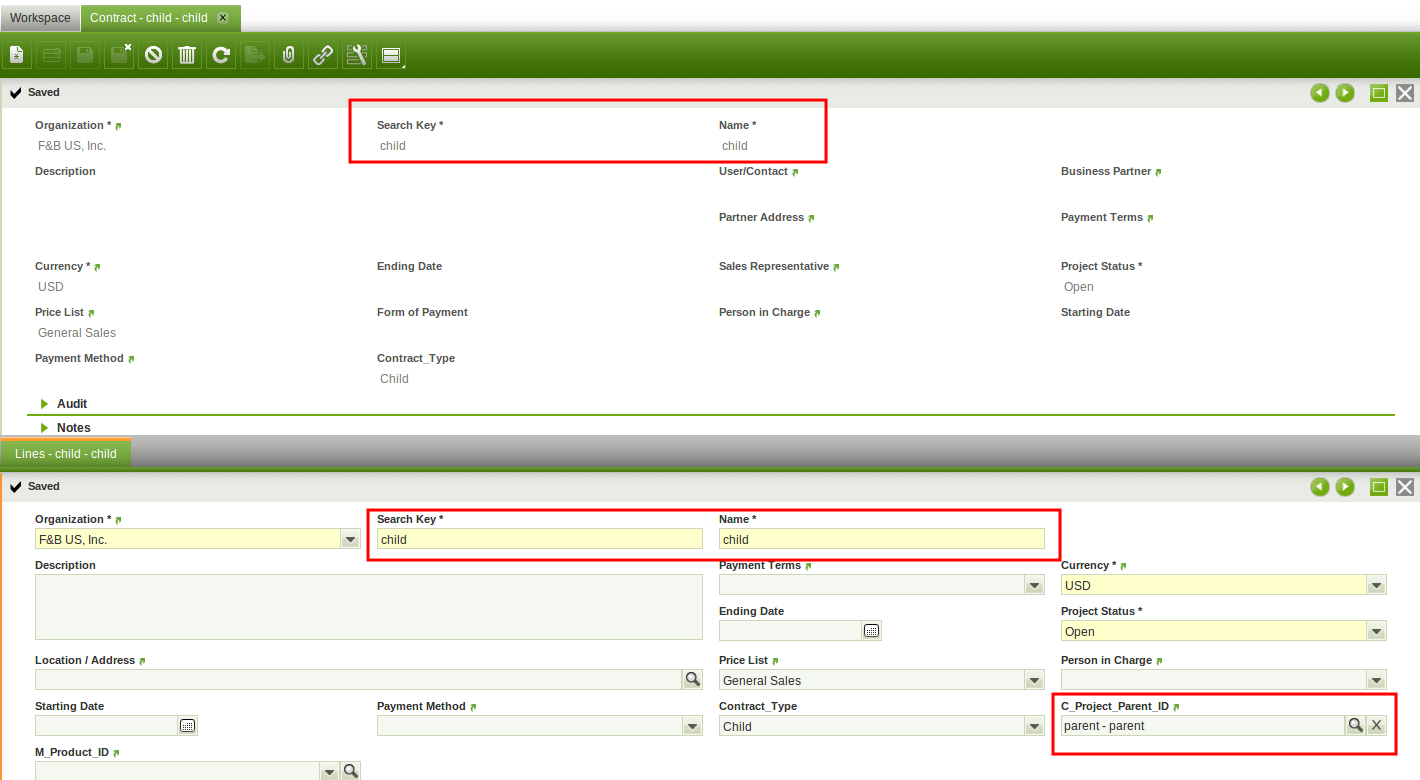The height and width of the screenshot is (780, 1420).
Task: Open the Price List dropdown in Lines
Action: (1034, 680)
